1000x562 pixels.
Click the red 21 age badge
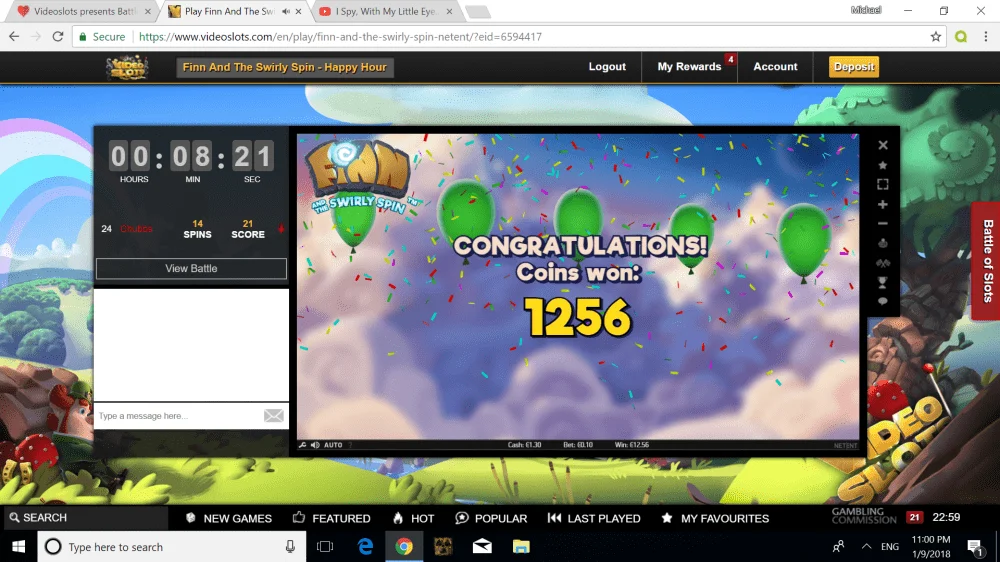tap(915, 517)
